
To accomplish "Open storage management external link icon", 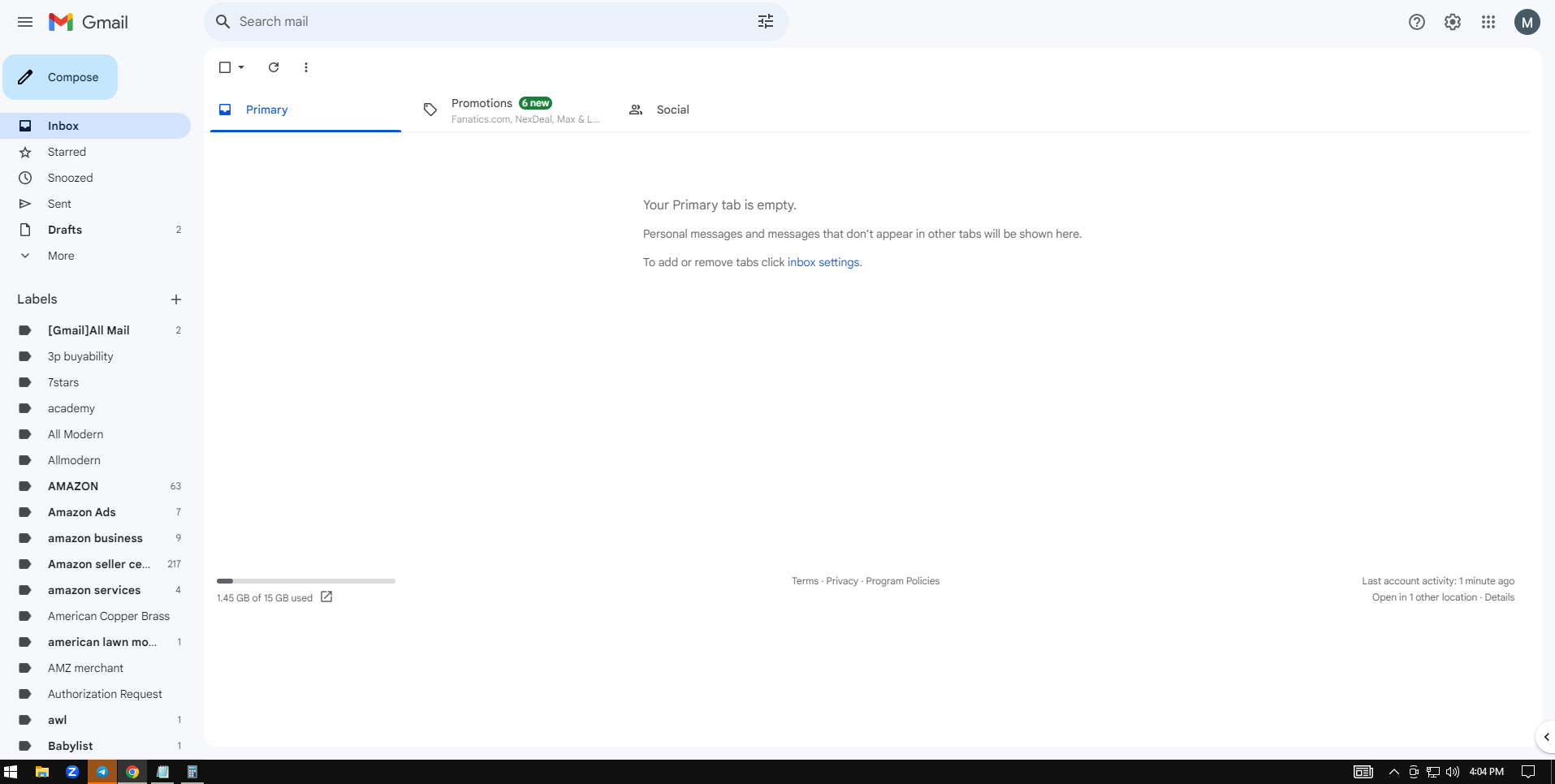I will [326, 597].
